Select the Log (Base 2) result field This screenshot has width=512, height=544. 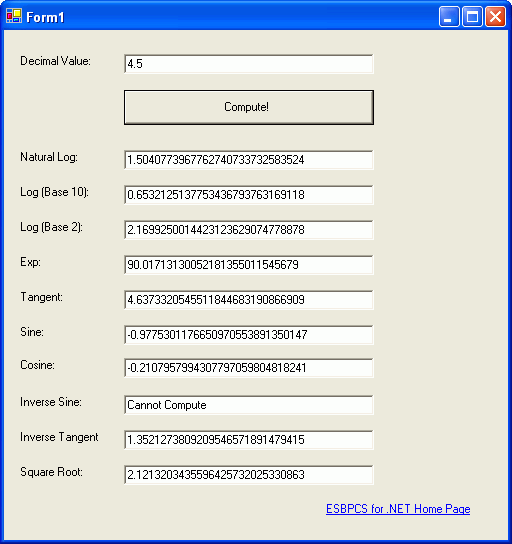(x=249, y=230)
